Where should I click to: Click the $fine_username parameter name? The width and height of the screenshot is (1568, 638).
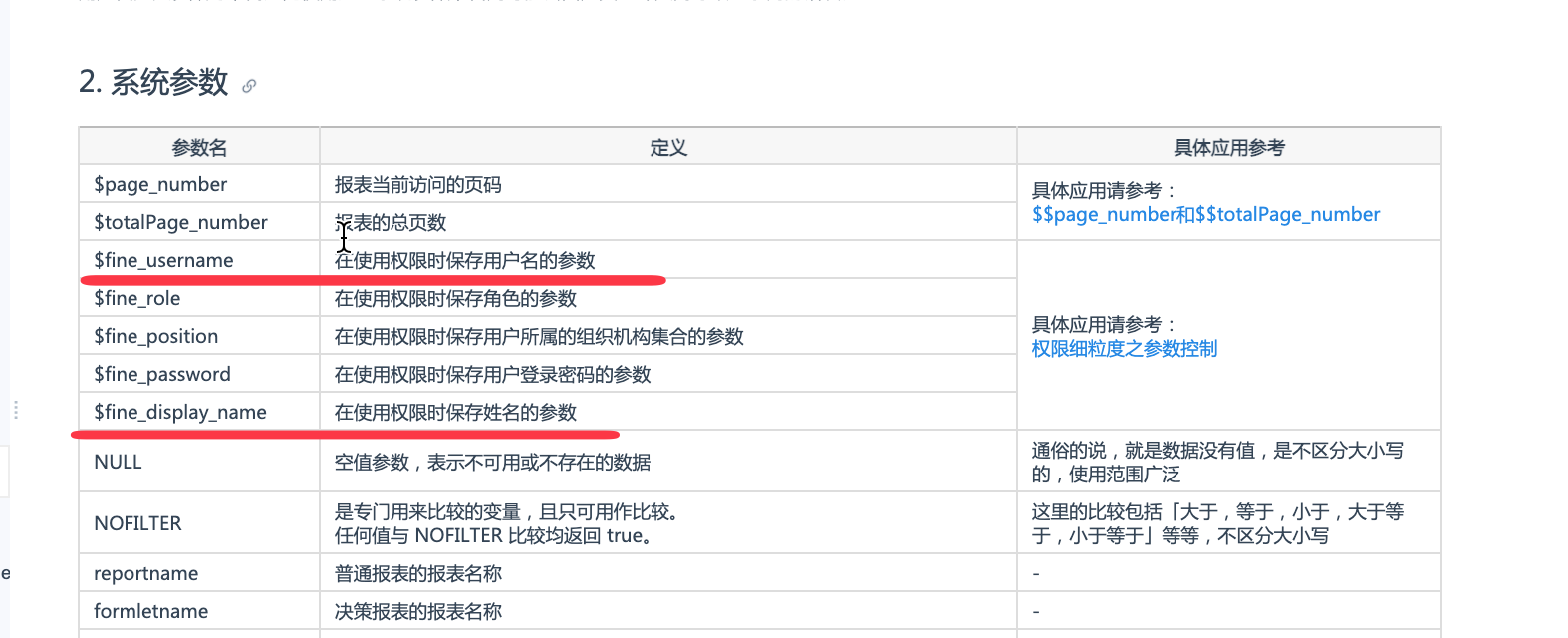pos(163,261)
